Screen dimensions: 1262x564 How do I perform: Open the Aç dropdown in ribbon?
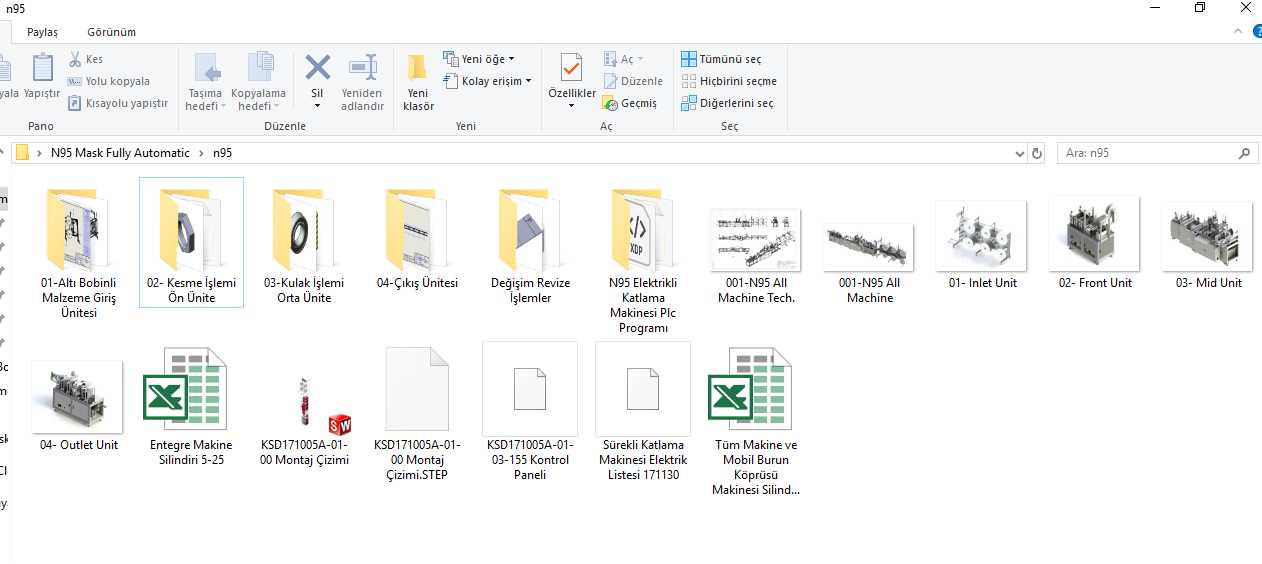(625, 59)
